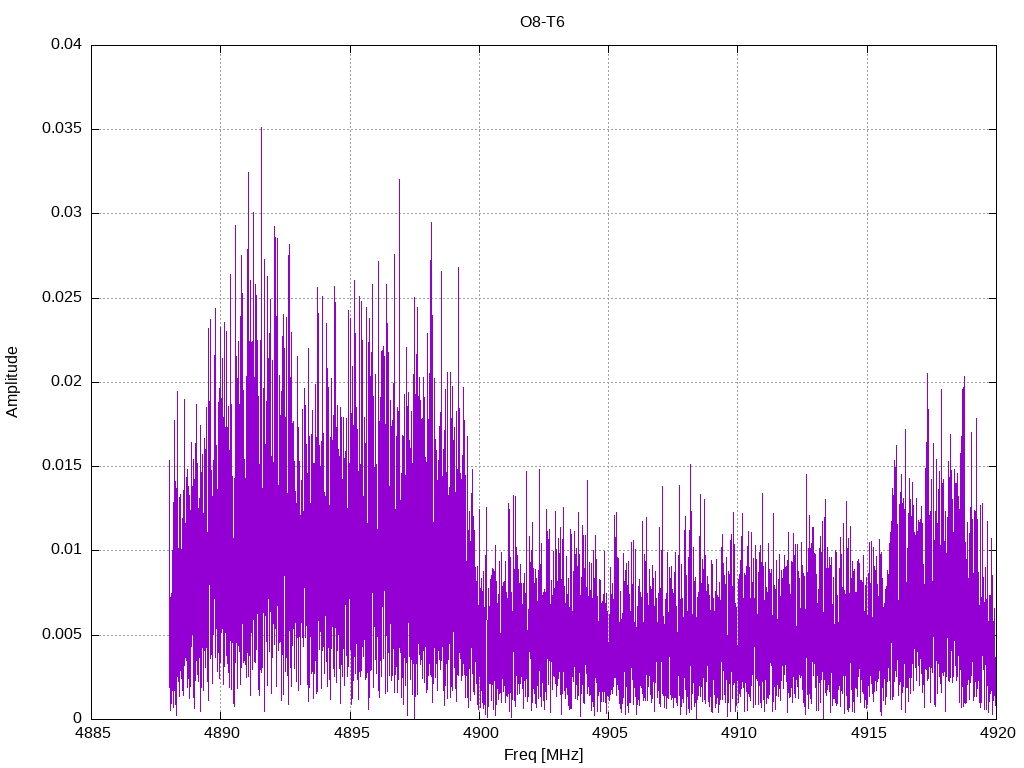Click the 0.04 y-axis tick label
This screenshot has width=1024, height=768.
[67, 45]
